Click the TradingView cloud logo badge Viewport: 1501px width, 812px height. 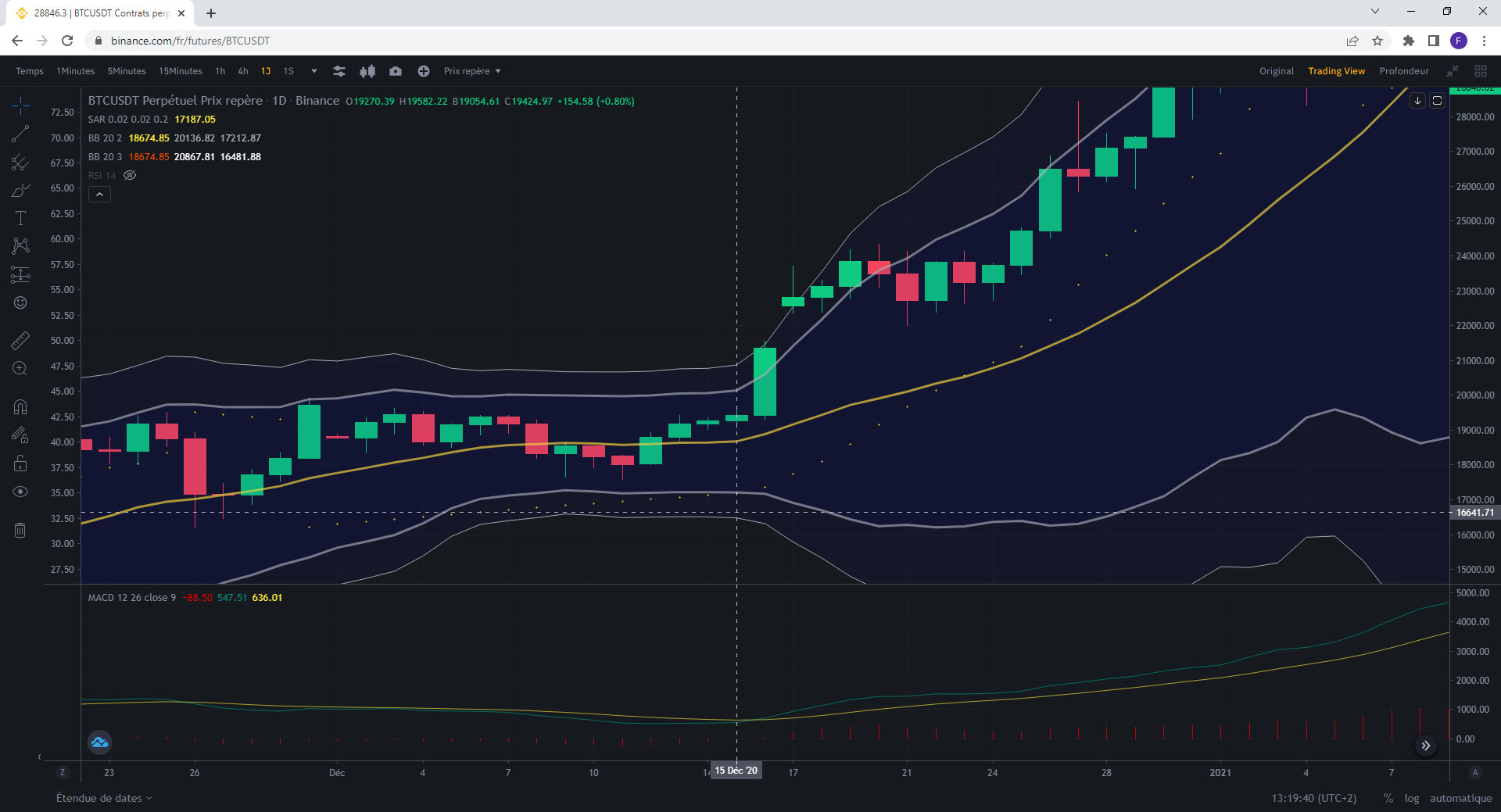point(99,742)
